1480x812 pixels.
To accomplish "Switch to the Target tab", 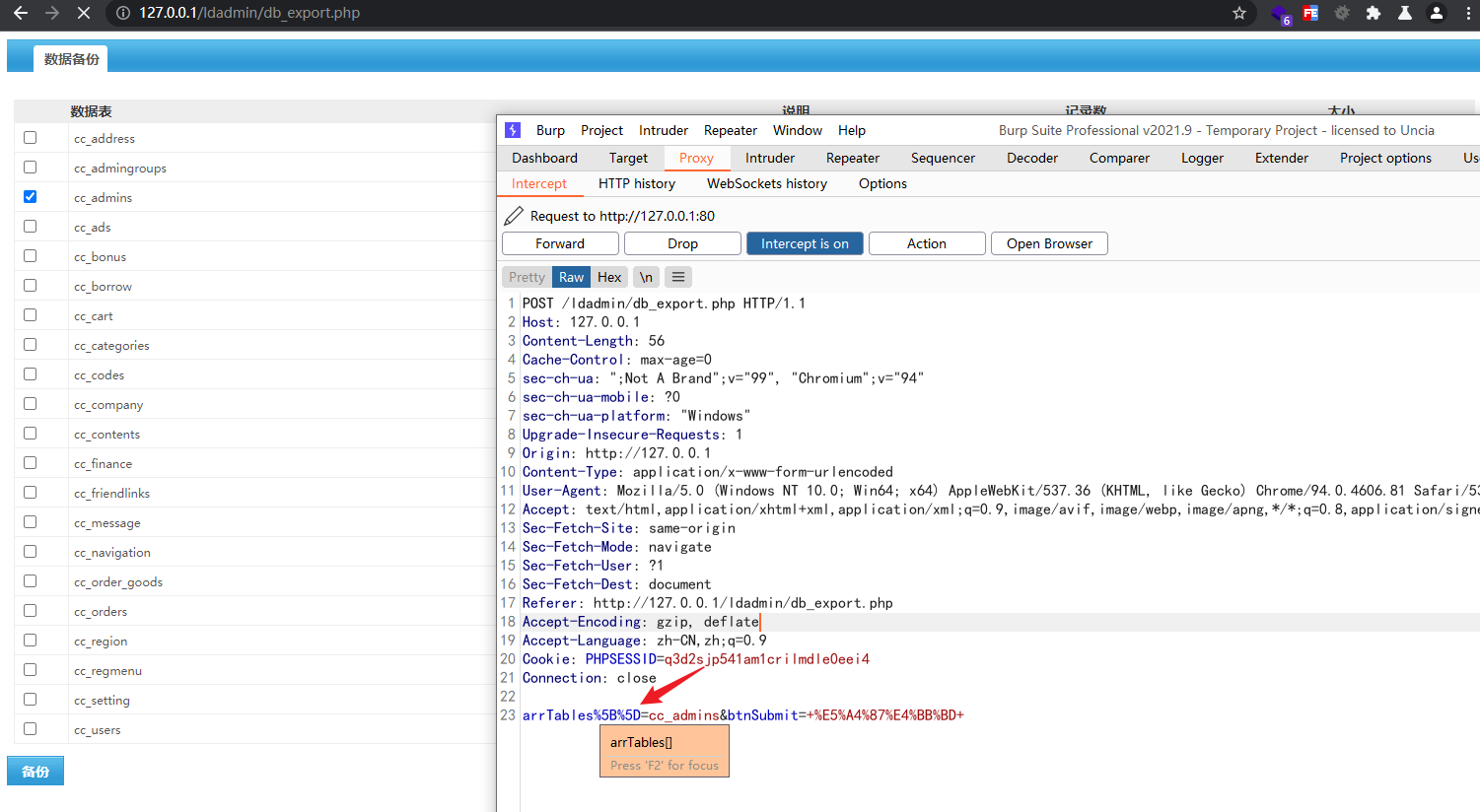I will 628,158.
